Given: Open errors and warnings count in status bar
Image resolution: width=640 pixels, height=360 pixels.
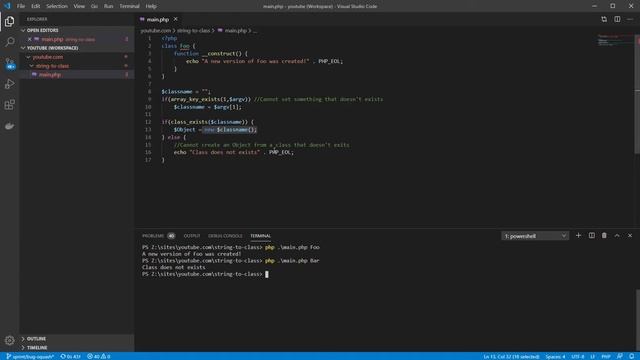Looking at the screenshot, I should pyautogui.click(x=98, y=356).
